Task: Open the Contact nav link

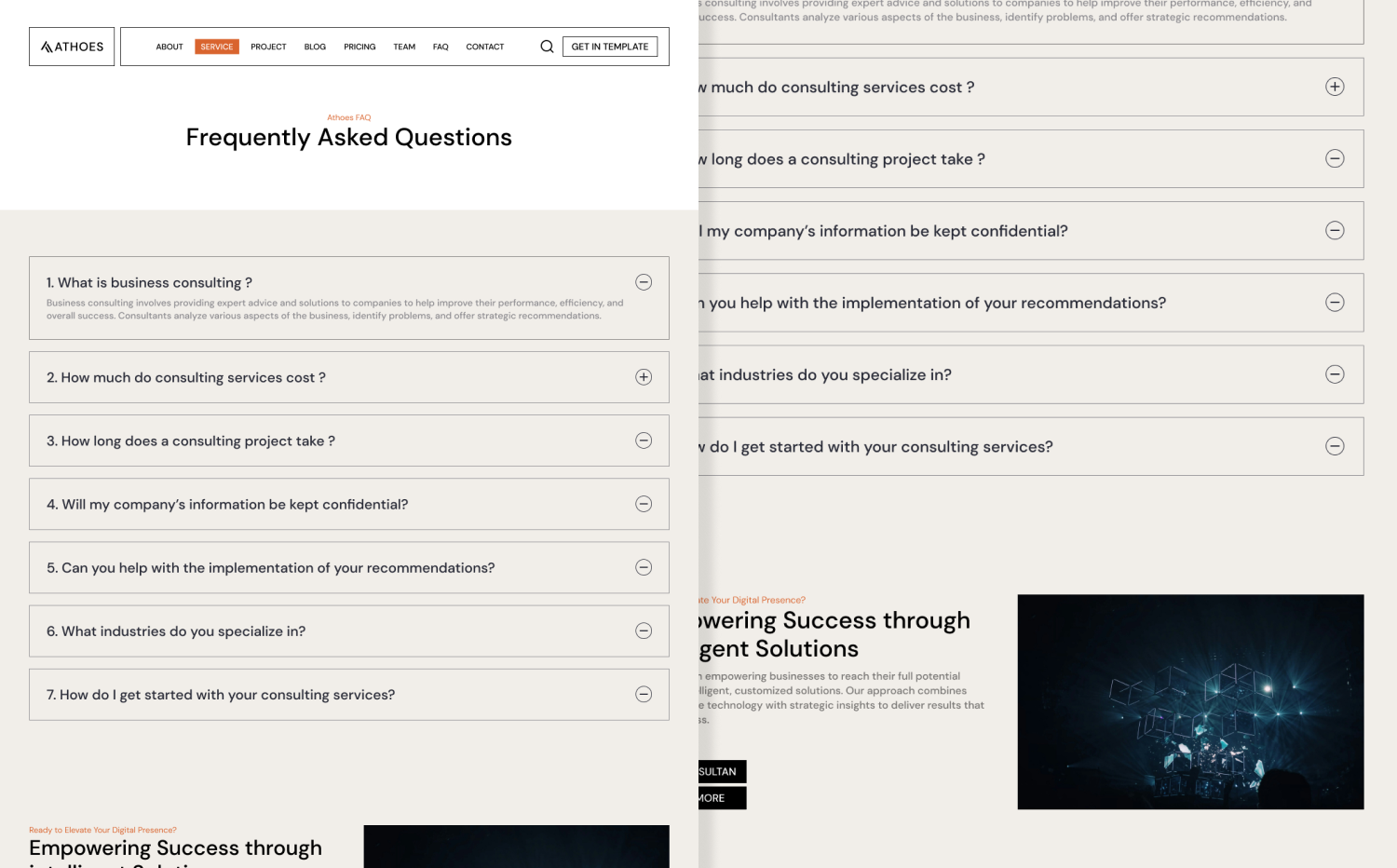Action: 484,47
